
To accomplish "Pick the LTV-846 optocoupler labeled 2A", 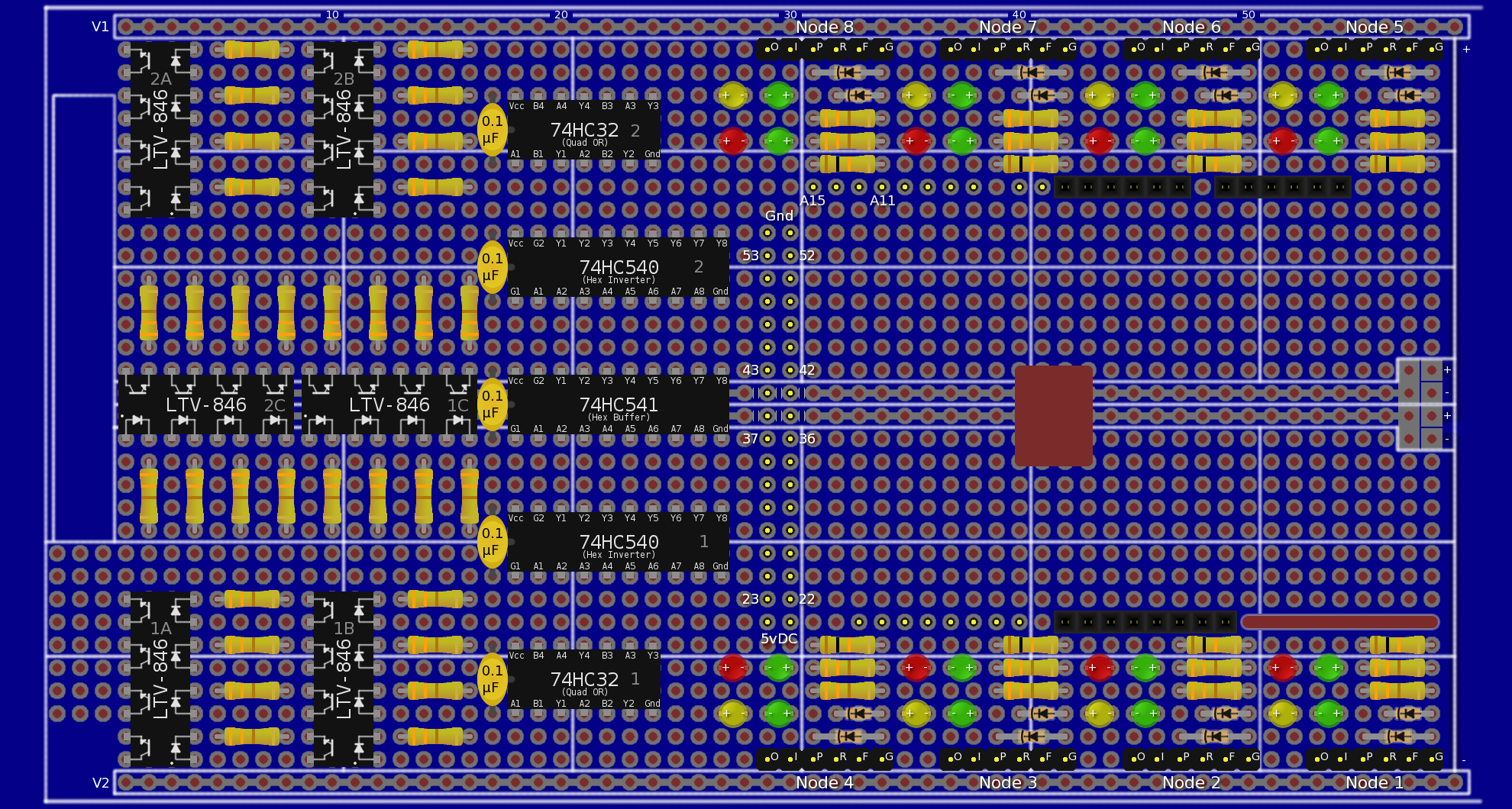I will click(x=160, y=130).
